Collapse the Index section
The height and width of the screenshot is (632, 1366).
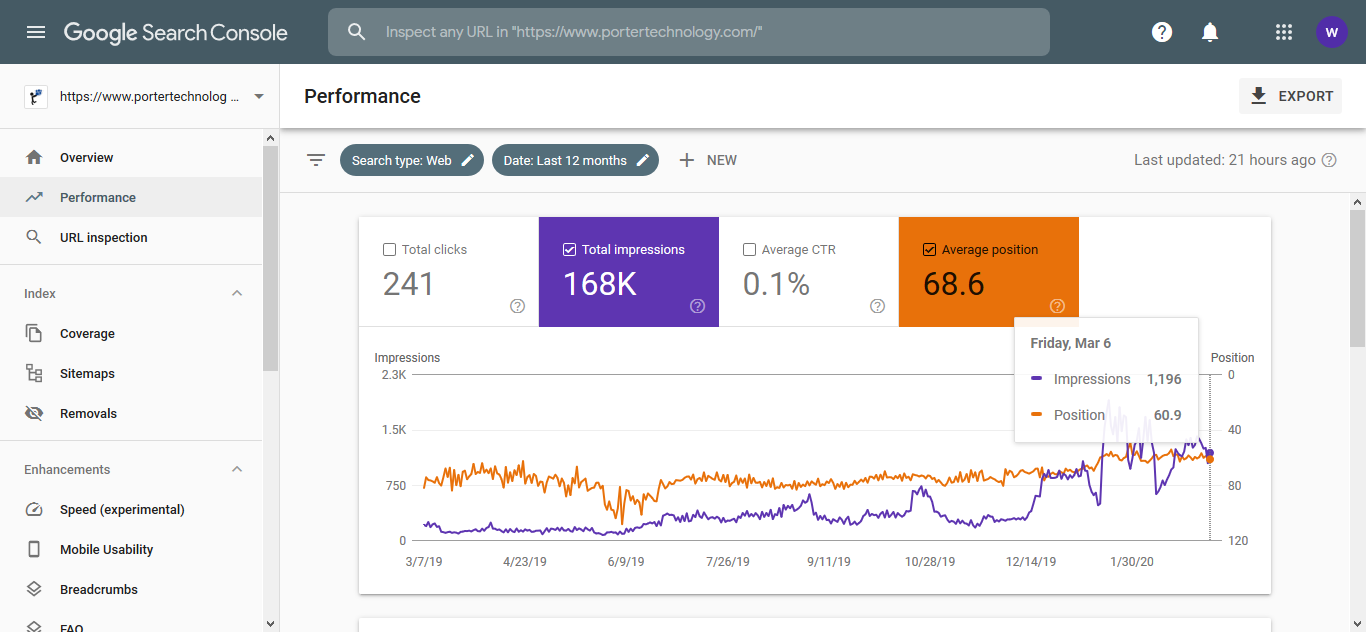(x=237, y=293)
